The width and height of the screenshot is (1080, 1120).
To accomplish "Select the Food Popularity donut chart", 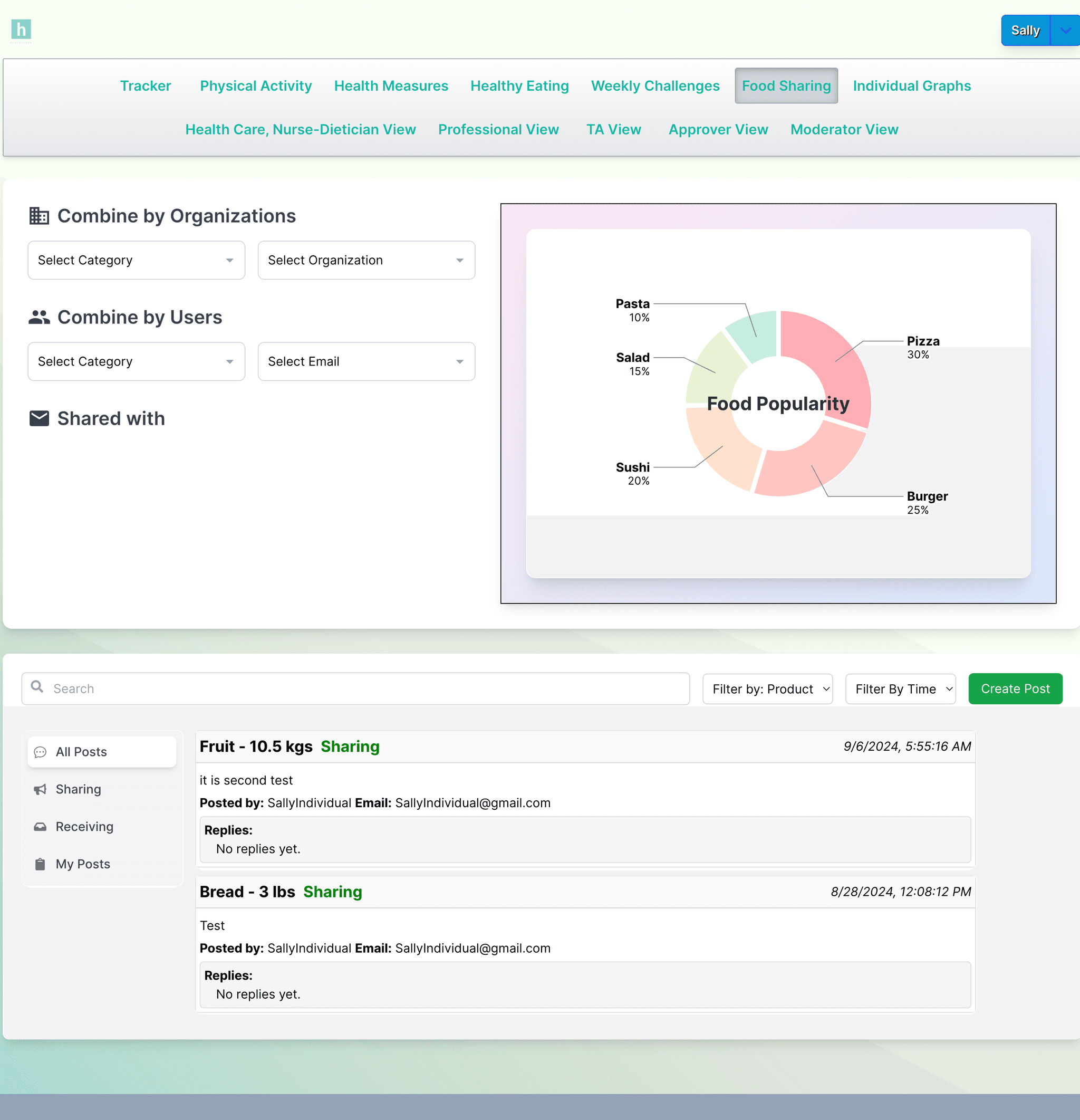I will 778,404.
